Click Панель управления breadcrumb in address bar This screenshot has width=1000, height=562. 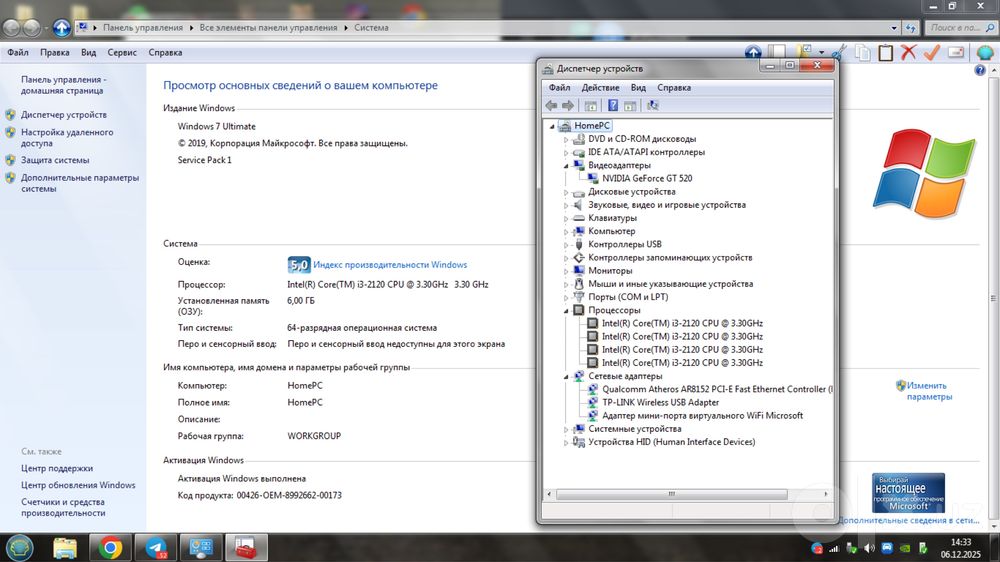pyautogui.click(x=143, y=28)
